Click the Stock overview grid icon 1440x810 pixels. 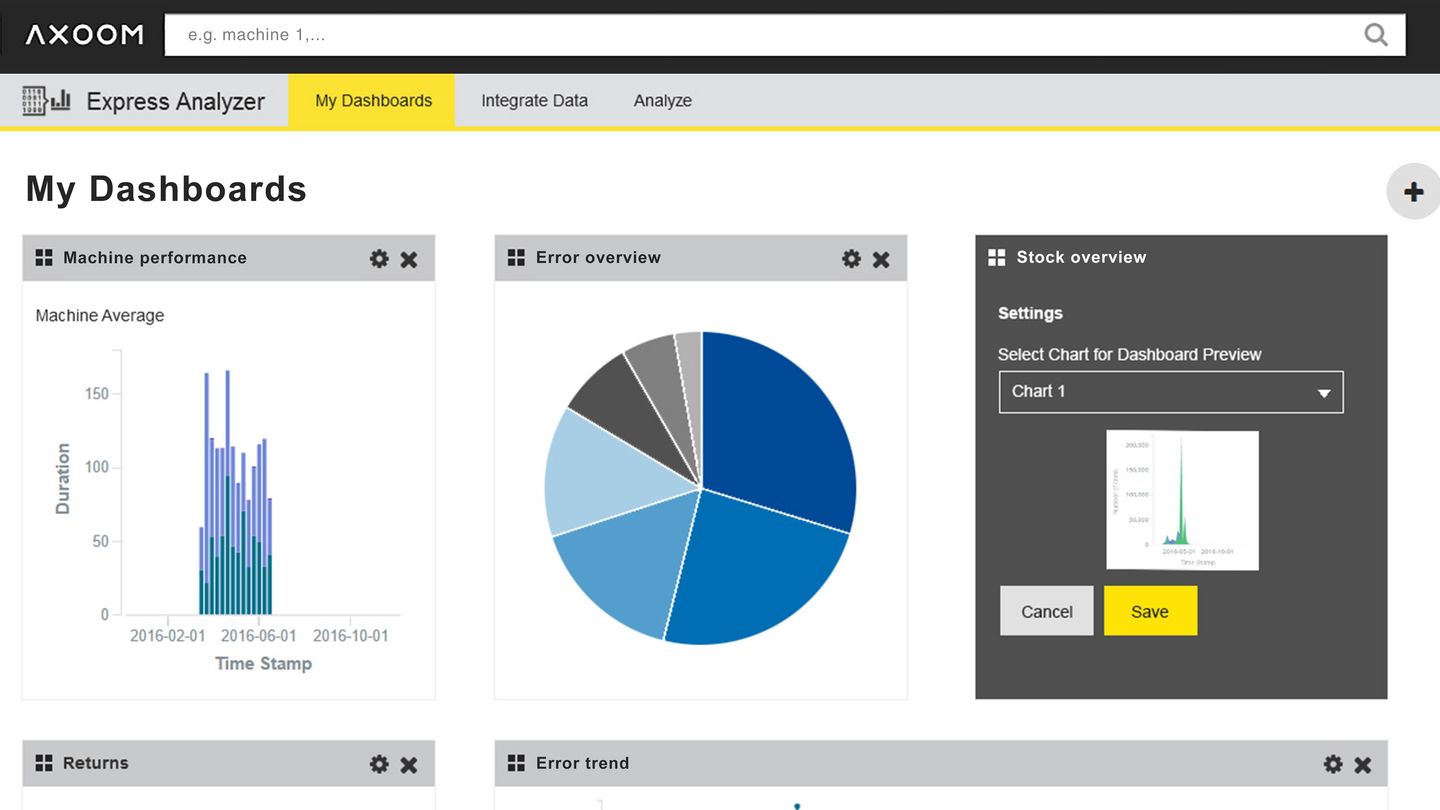coord(996,257)
